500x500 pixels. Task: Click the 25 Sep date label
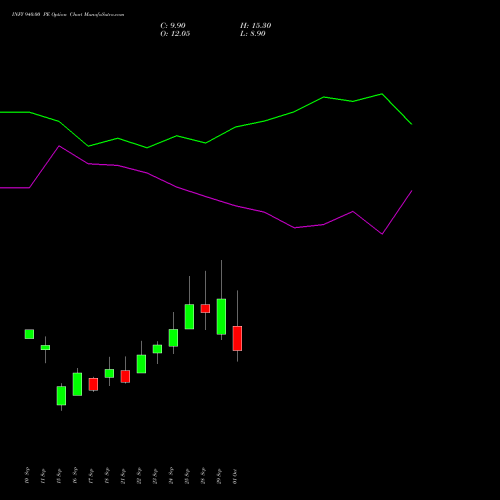coord(187,475)
